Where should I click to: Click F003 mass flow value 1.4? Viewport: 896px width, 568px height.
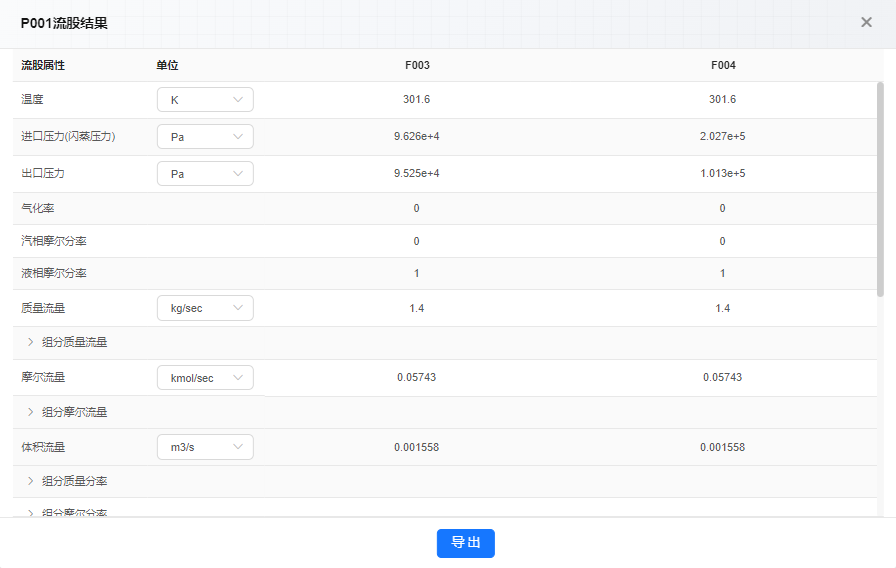coord(417,309)
